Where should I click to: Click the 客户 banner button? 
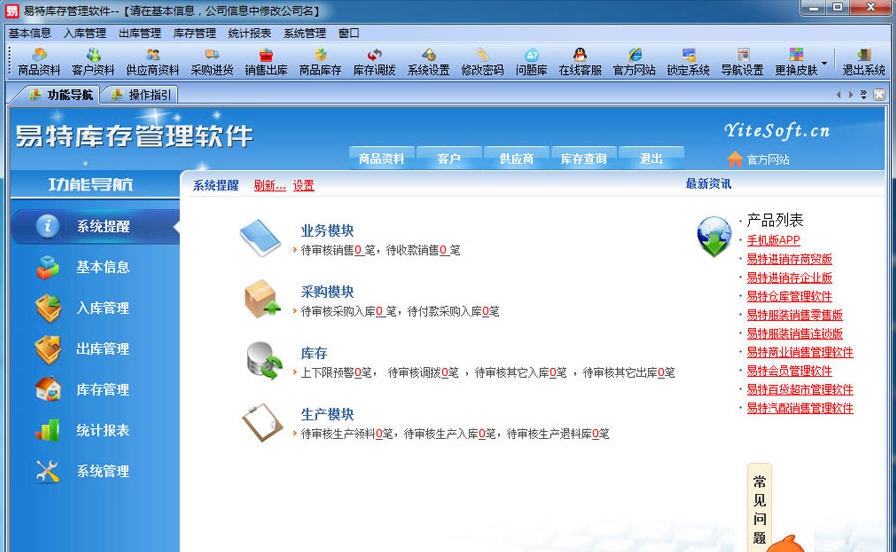click(449, 158)
